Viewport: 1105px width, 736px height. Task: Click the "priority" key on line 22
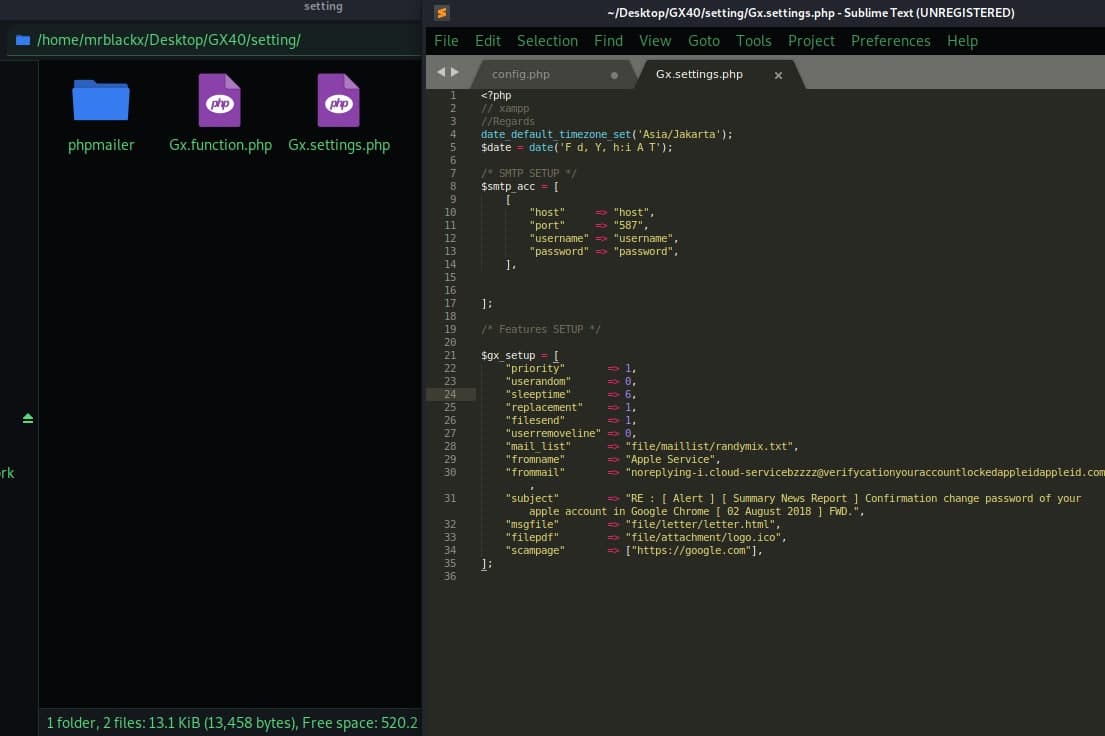coord(535,369)
